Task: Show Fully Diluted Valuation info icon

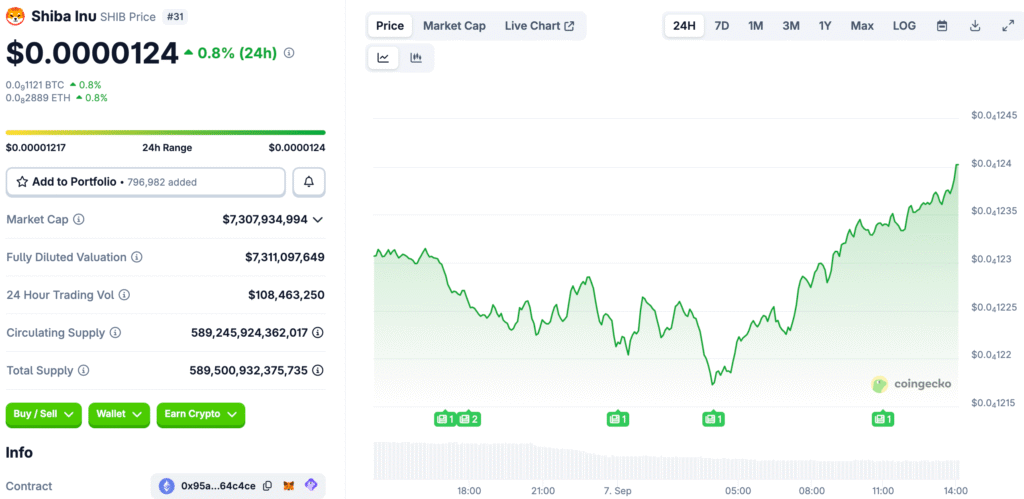Action: pyautogui.click(x=136, y=257)
